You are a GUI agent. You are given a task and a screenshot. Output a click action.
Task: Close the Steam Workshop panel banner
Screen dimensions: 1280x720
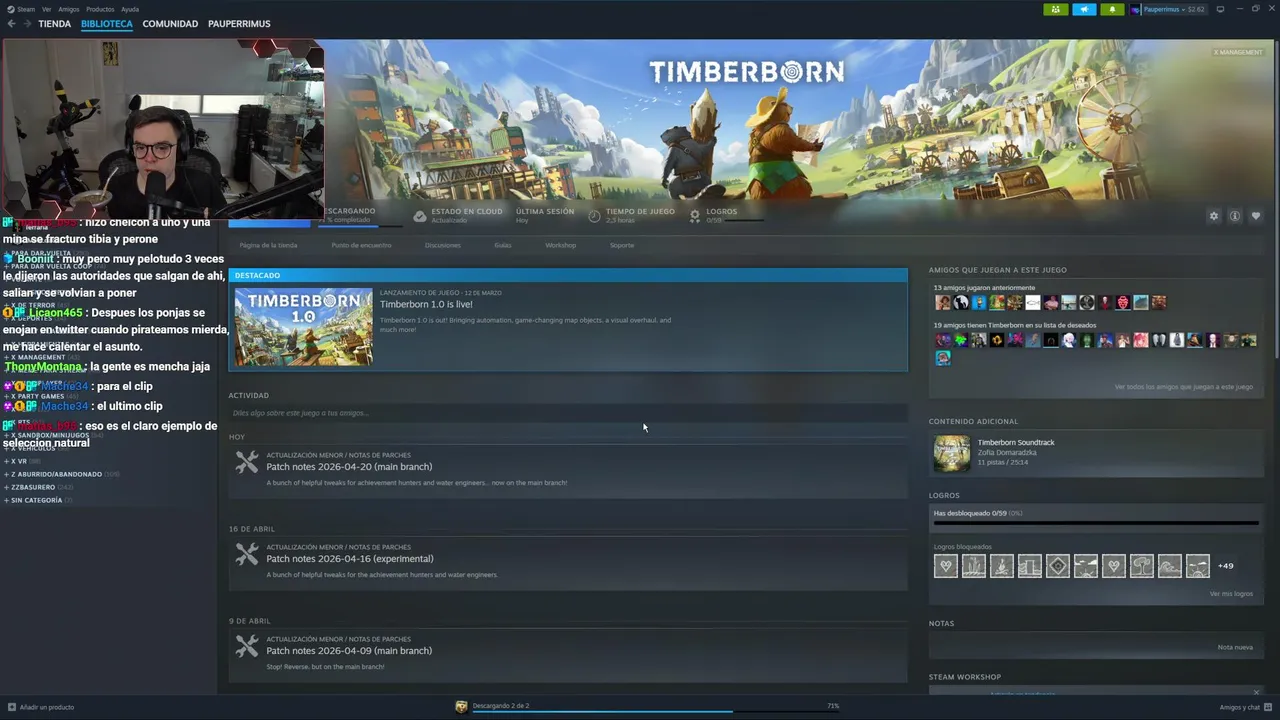point(1257,692)
